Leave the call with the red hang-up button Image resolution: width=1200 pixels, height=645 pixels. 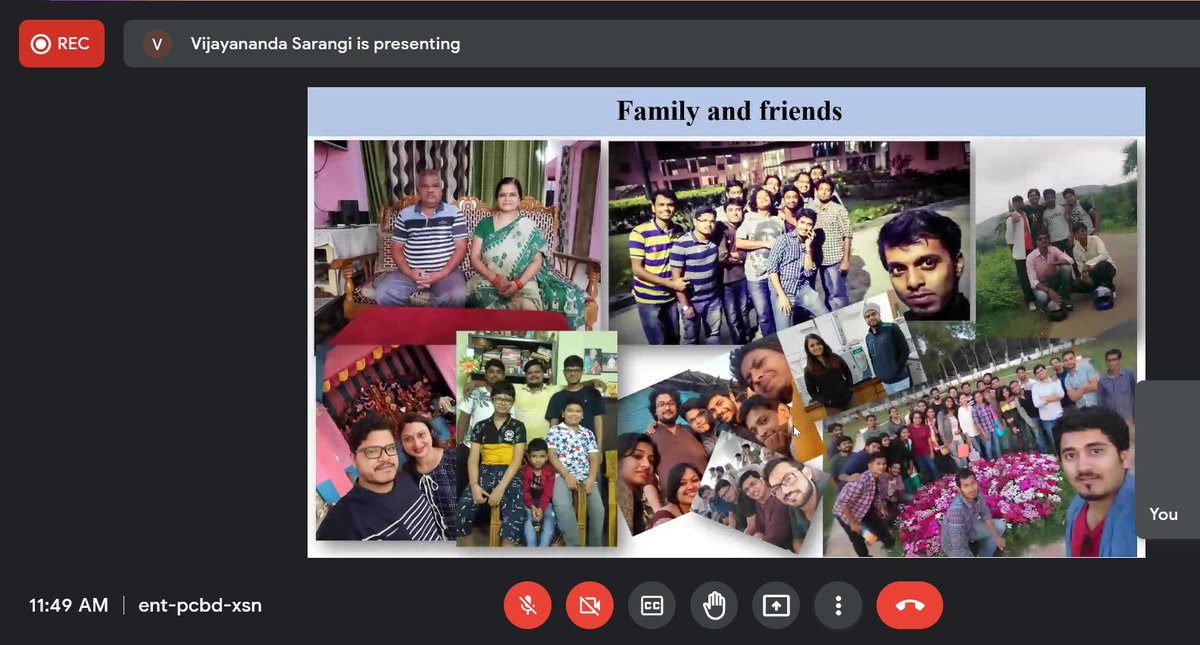(910, 605)
